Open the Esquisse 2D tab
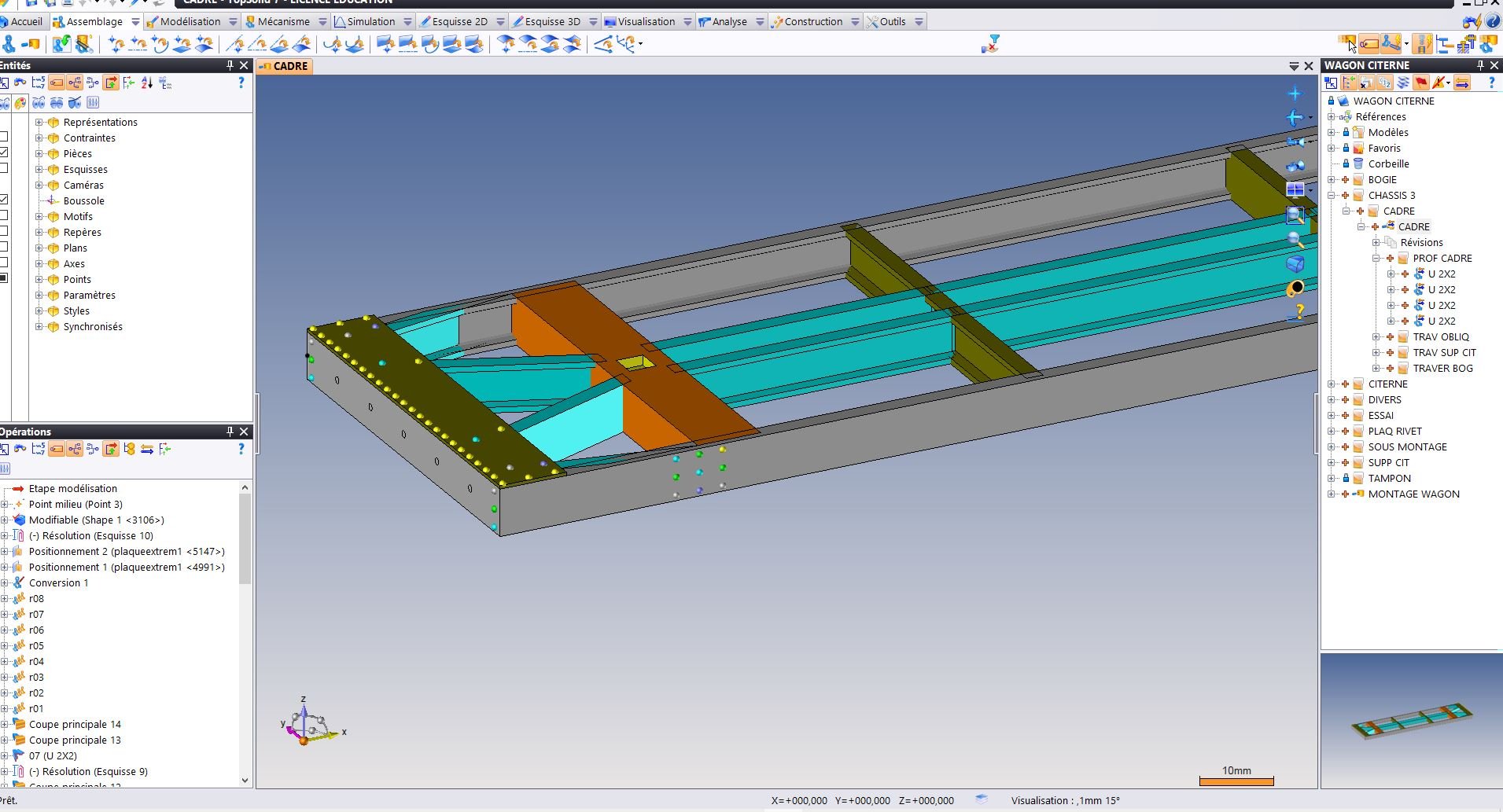Image resolution: width=1503 pixels, height=812 pixels. (x=460, y=21)
